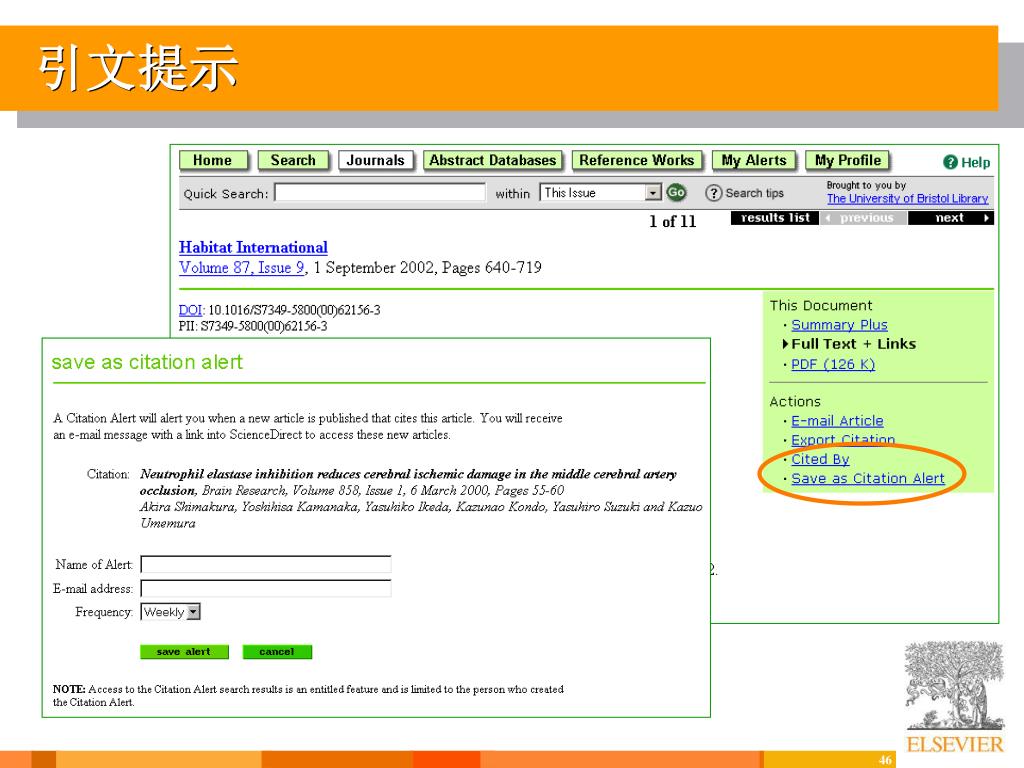This screenshot has width=1024, height=768.
Task: Open the Summary Plus view
Action: (x=839, y=325)
